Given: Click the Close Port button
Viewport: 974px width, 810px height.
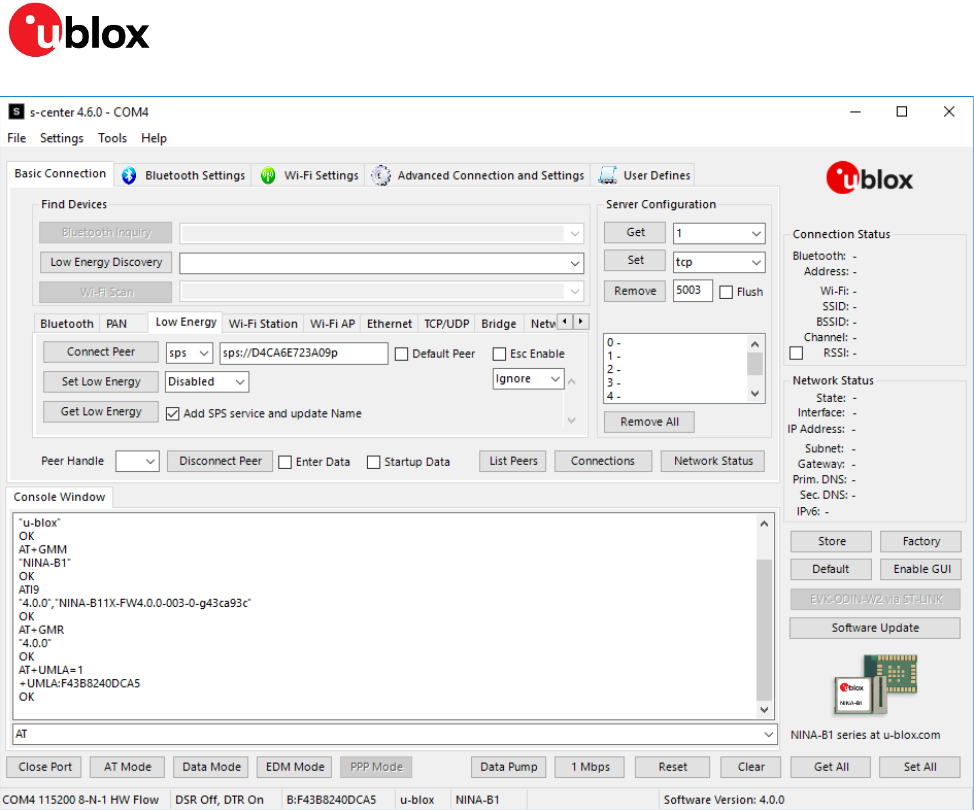Looking at the screenshot, I should (44, 767).
